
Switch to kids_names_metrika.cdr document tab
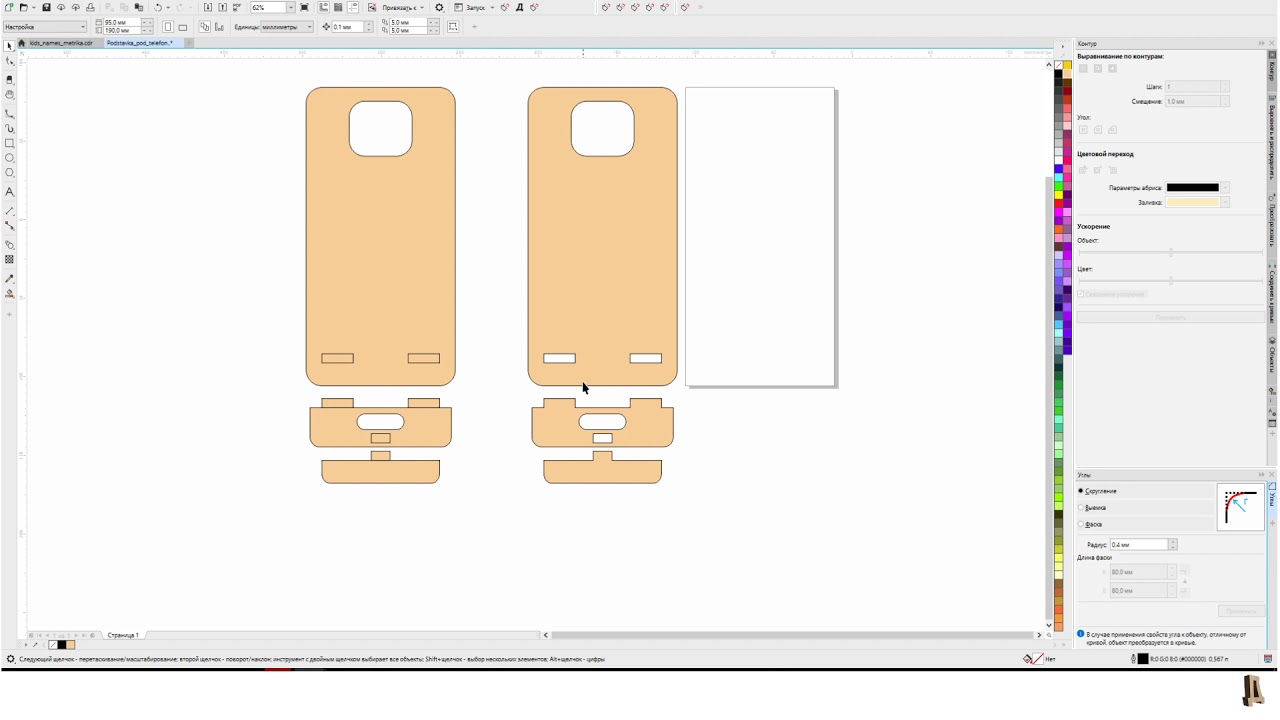point(61,43)
